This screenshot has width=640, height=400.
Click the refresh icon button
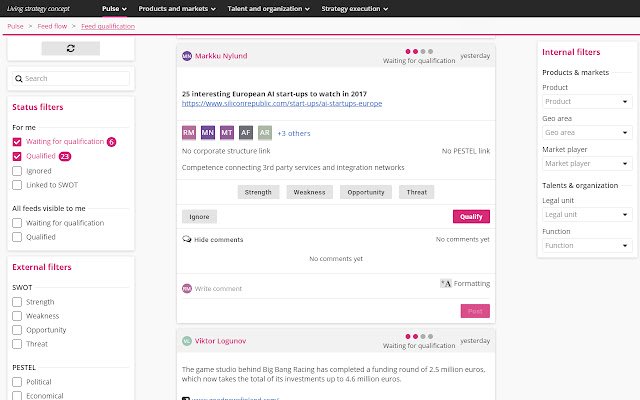[x=71, y=48]
